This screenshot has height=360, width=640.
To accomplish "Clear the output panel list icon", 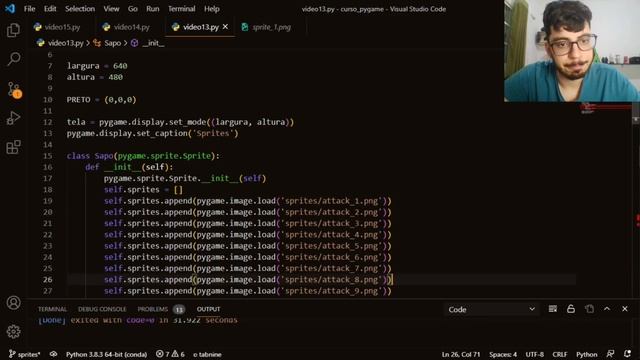I will point(553,309).
